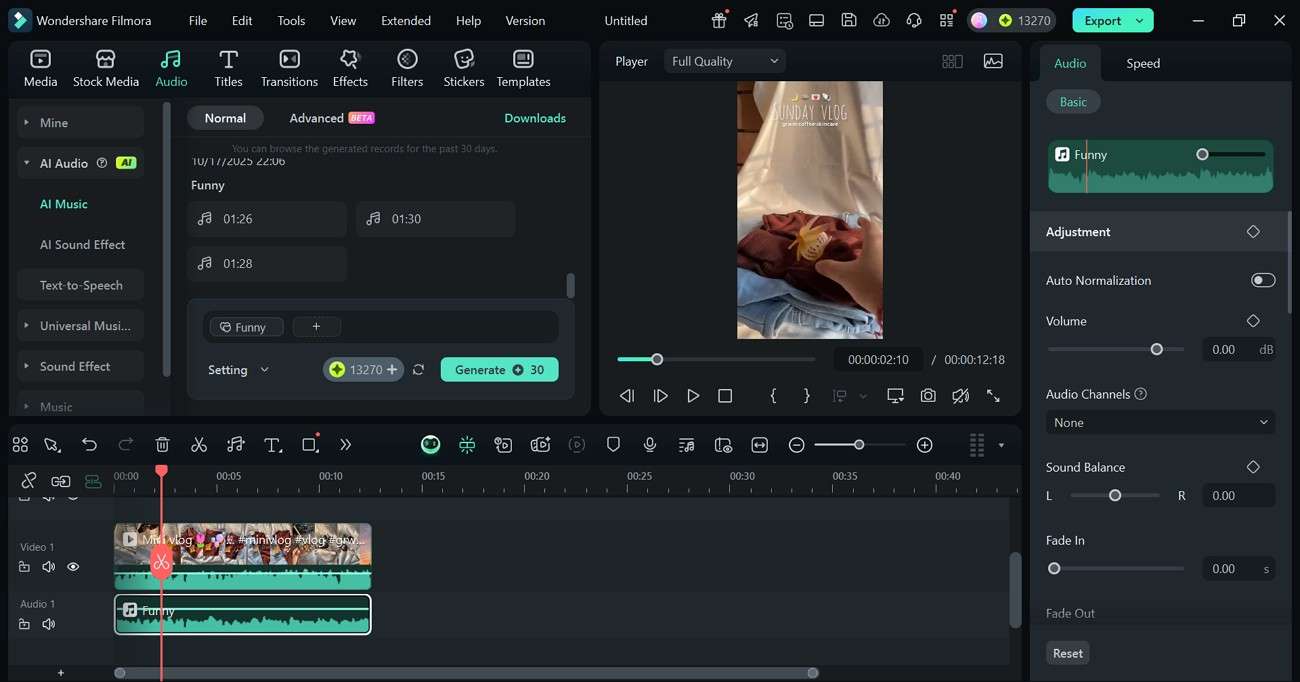Screen dimensions: 1300x682
Task: Open the Extended menu
Action: tap(406, 20)
